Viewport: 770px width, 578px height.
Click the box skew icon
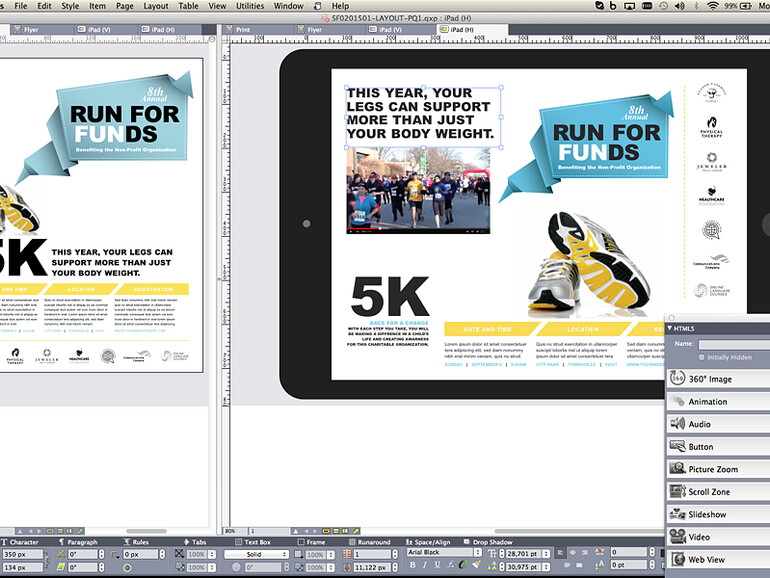pos(61,567)
